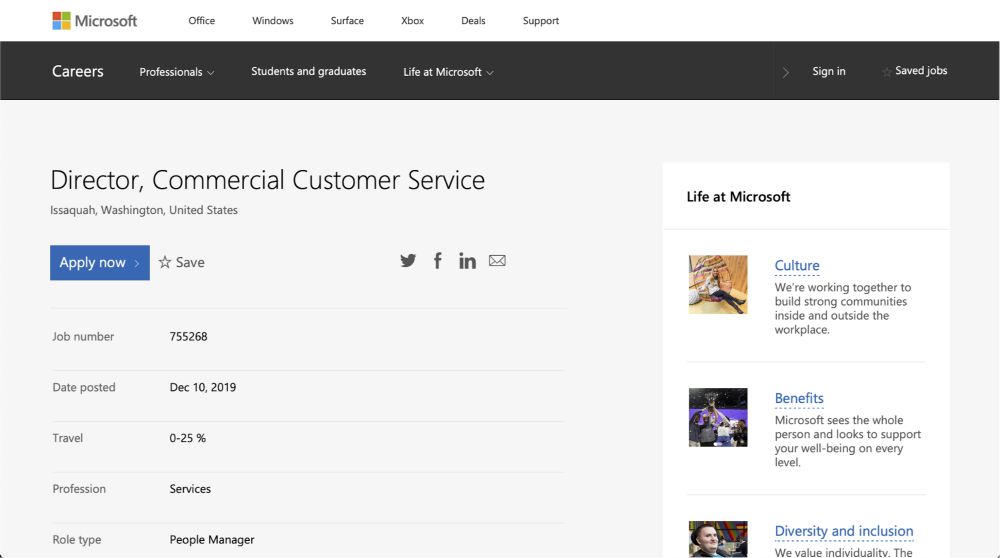Expand the Professionals dropdown

pyautogui.click(x=177, y=72)
